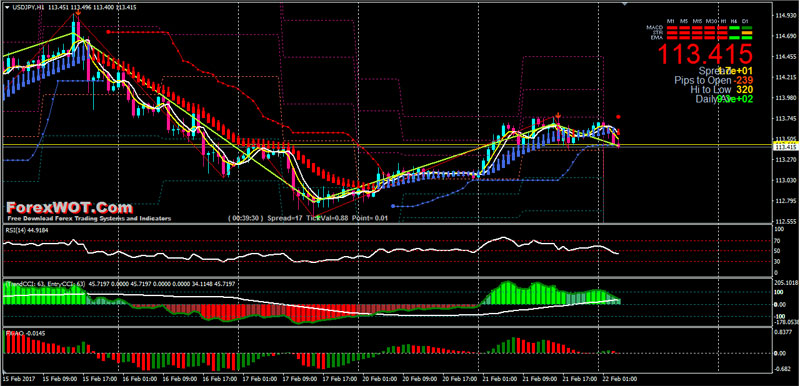800x386 pixels.
Task: Click the Daily readout with green value
Action: [x=724, y=99]
